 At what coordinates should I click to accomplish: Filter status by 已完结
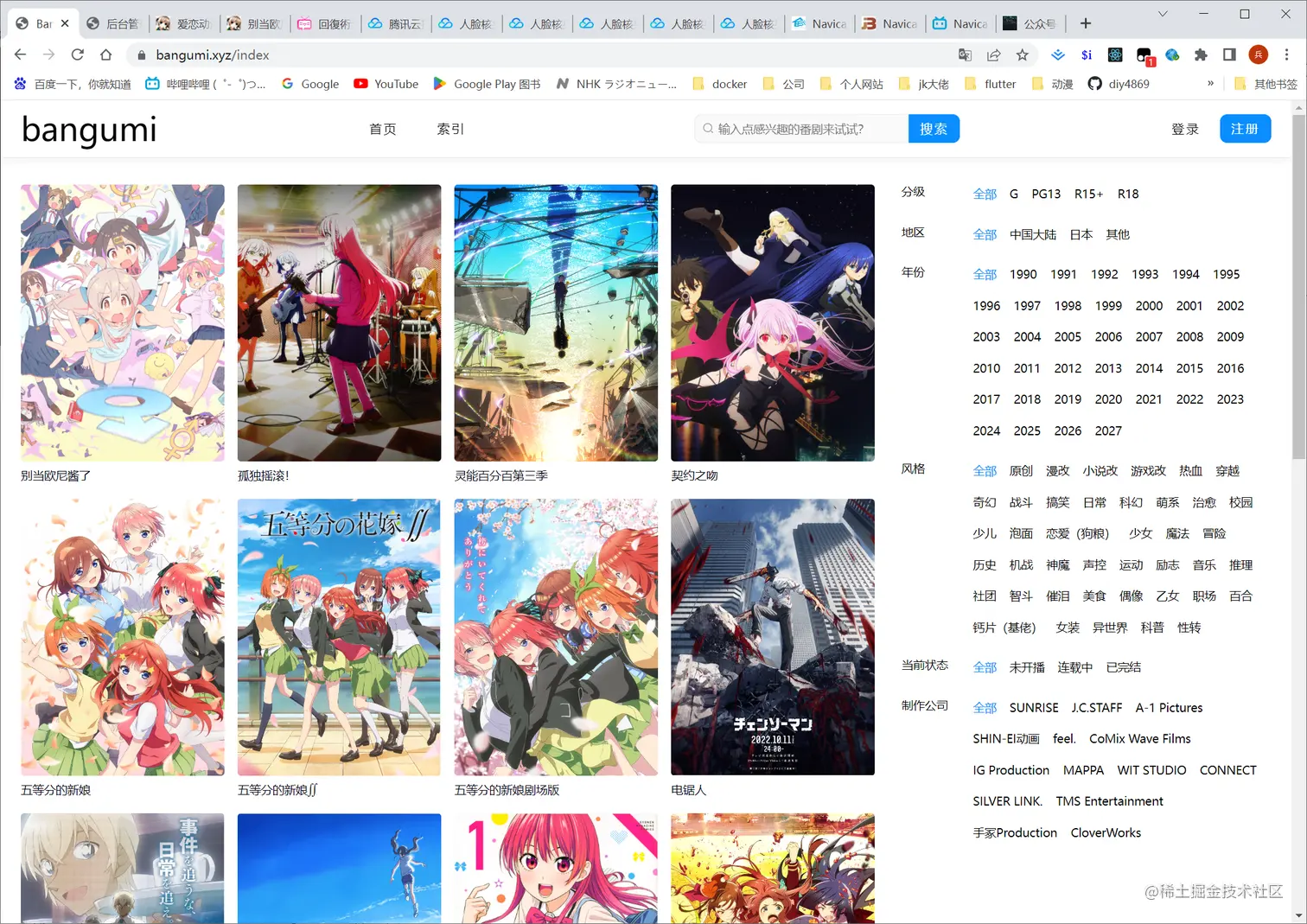(x=1124, y=667)
